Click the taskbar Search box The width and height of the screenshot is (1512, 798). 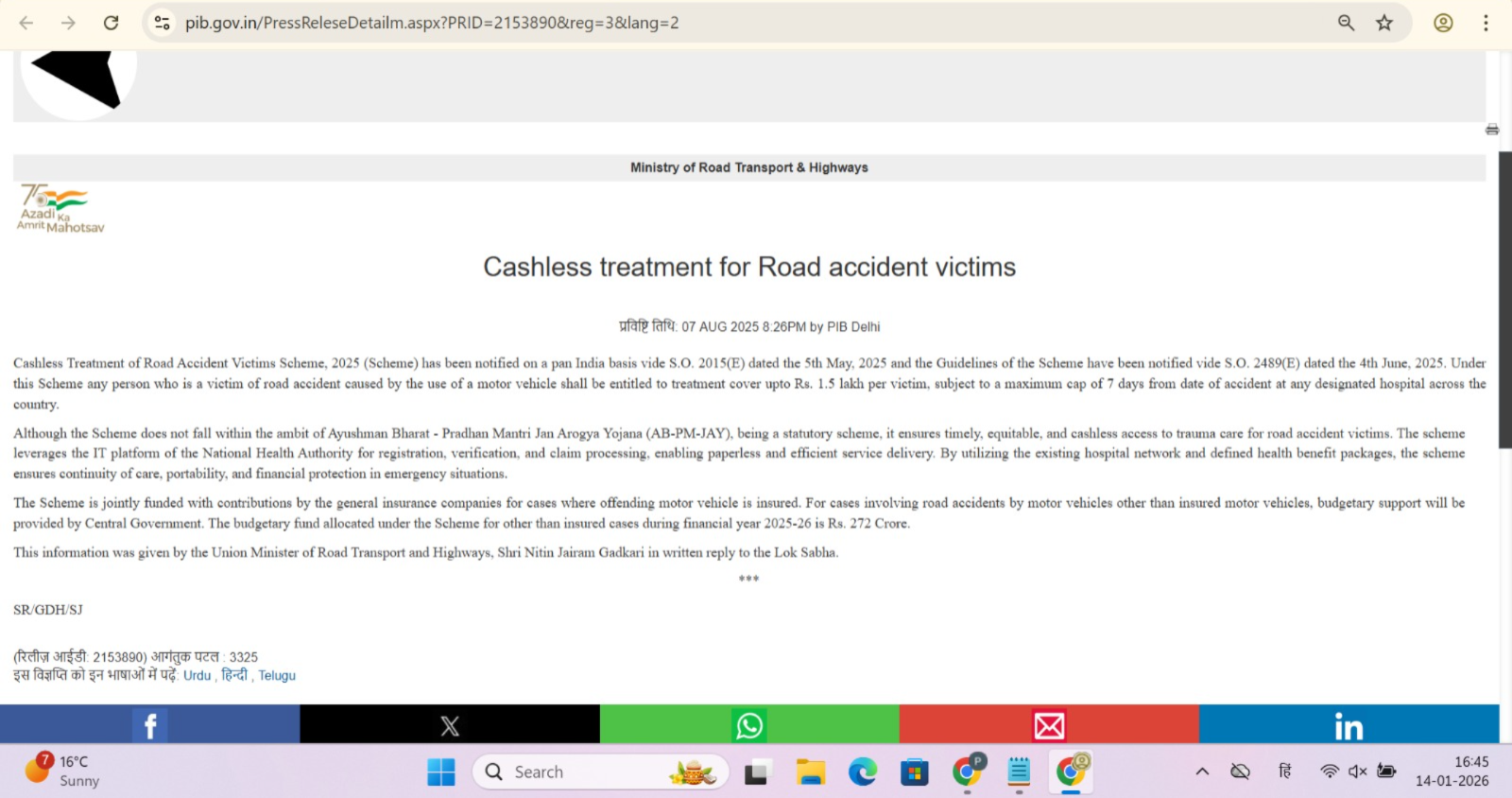click(x=601, y=772)
